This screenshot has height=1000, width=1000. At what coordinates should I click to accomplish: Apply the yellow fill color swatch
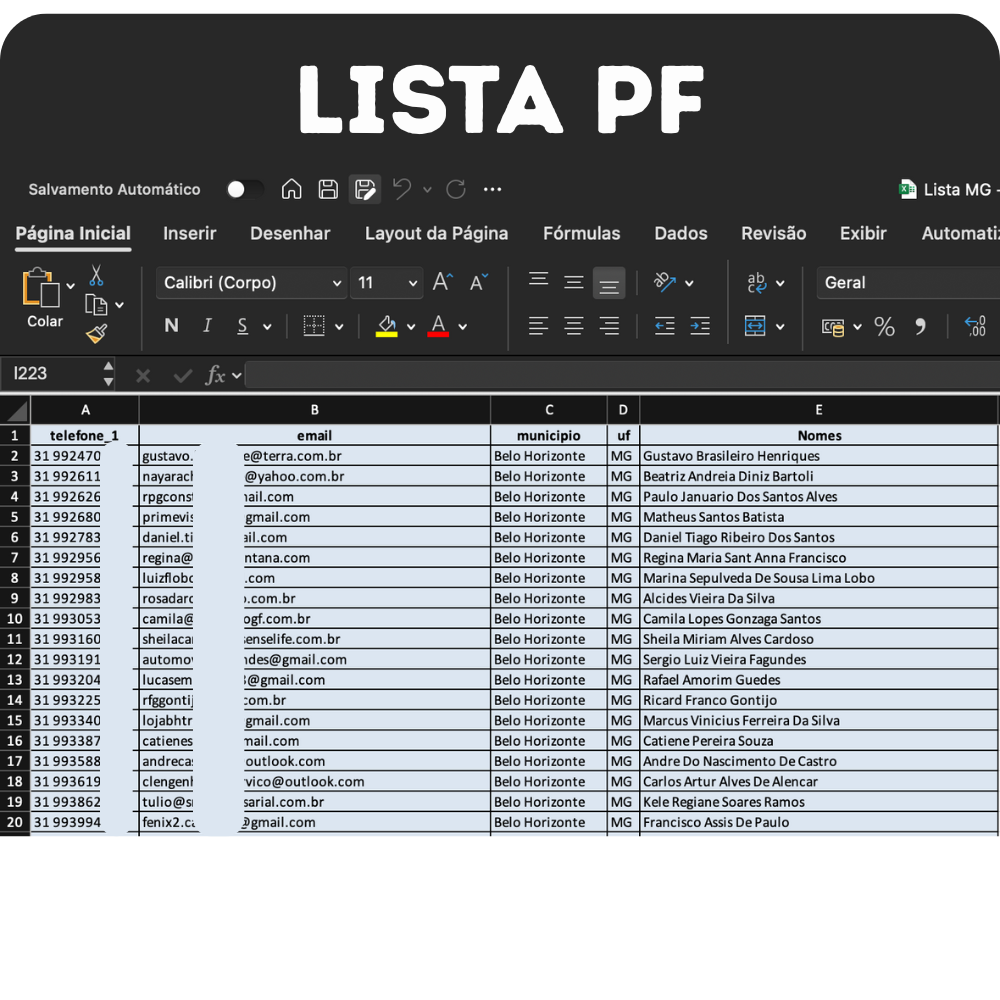(x=387, y=326)
